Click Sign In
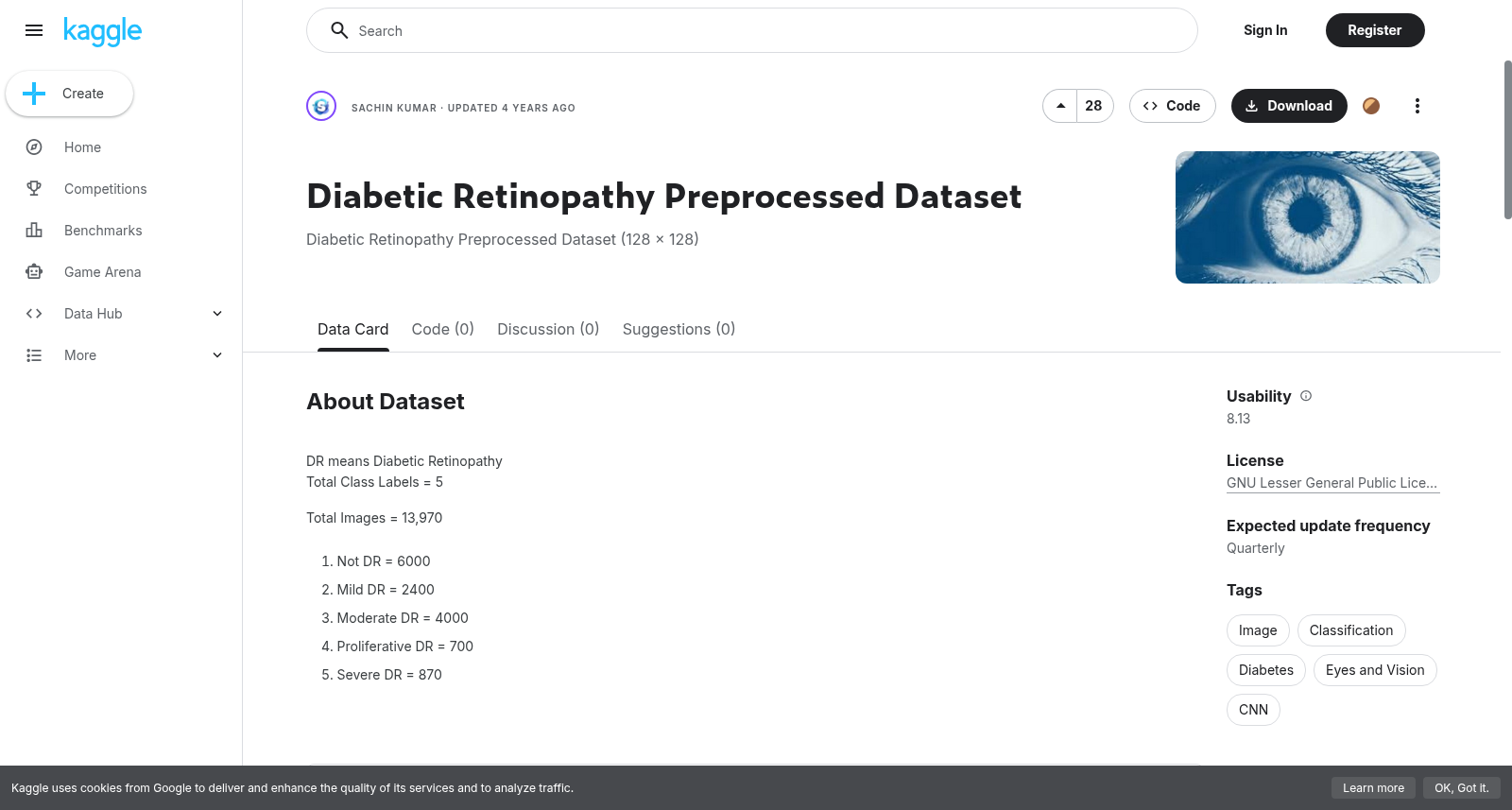Viewport: 1512px width, 810px height. tap(1265, 30)
